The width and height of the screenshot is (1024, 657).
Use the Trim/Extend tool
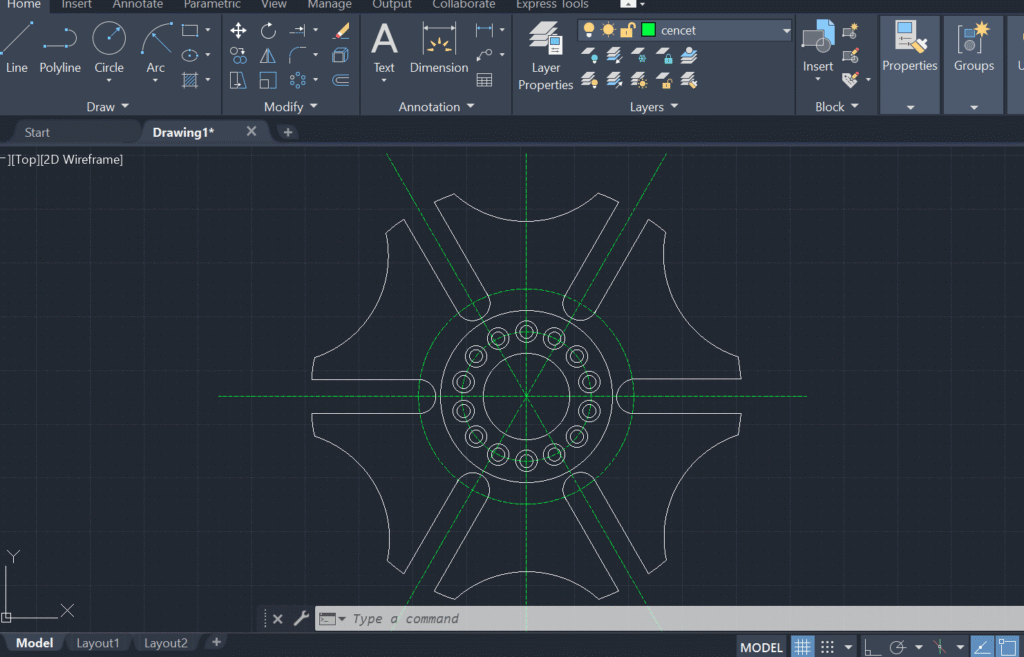298,30
